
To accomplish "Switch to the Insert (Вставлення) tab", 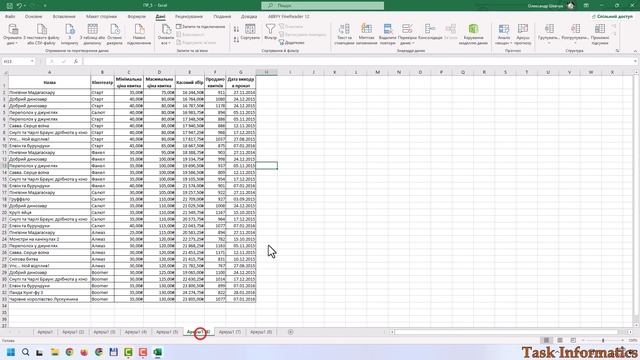I will (x=64, y=17).
